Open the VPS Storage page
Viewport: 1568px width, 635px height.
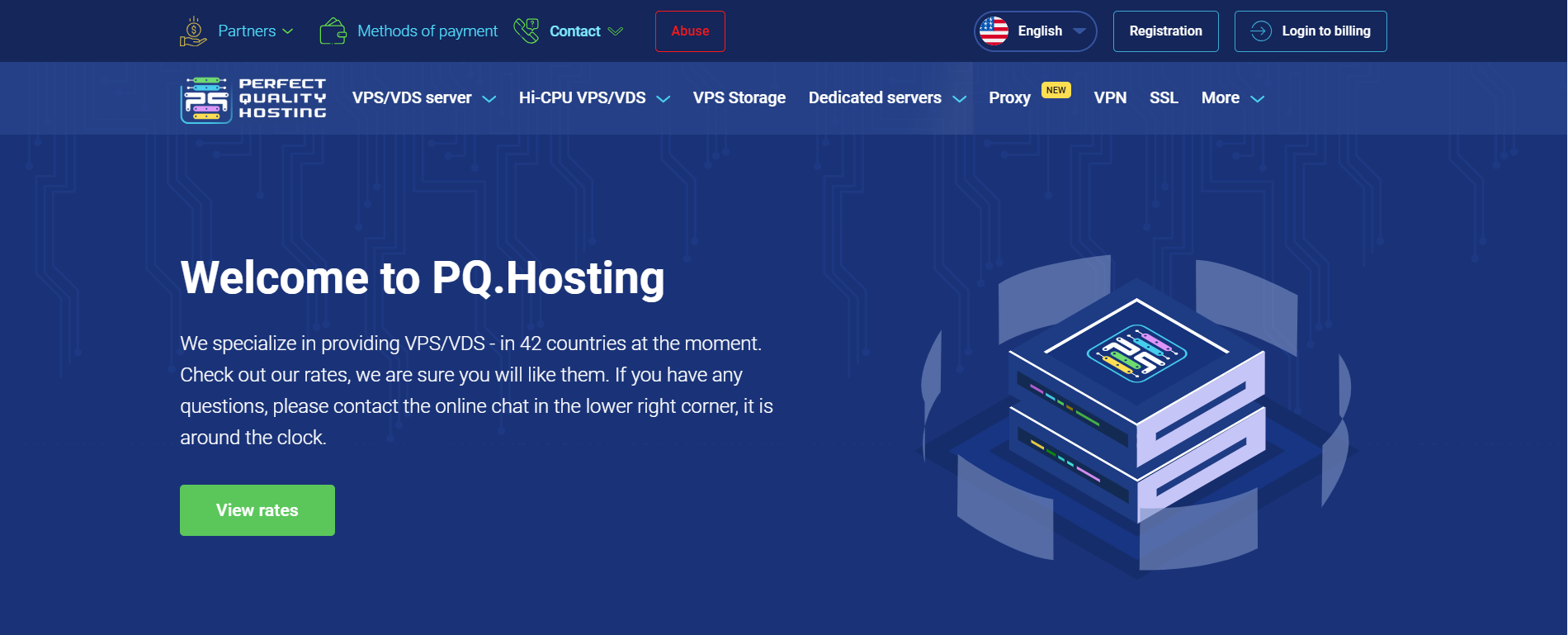[739, 98]
